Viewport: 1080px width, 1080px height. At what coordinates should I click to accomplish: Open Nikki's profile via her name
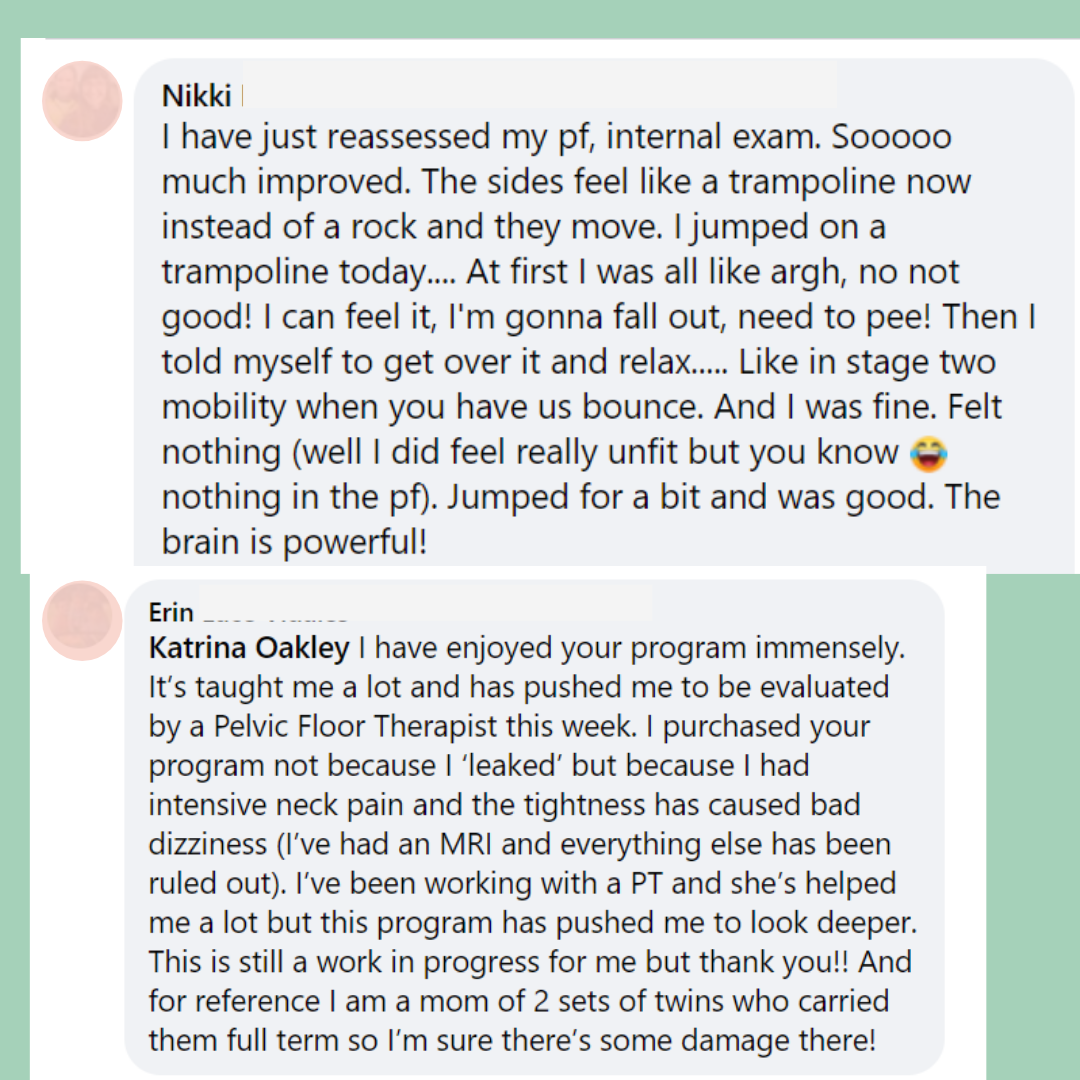point(196,96)
